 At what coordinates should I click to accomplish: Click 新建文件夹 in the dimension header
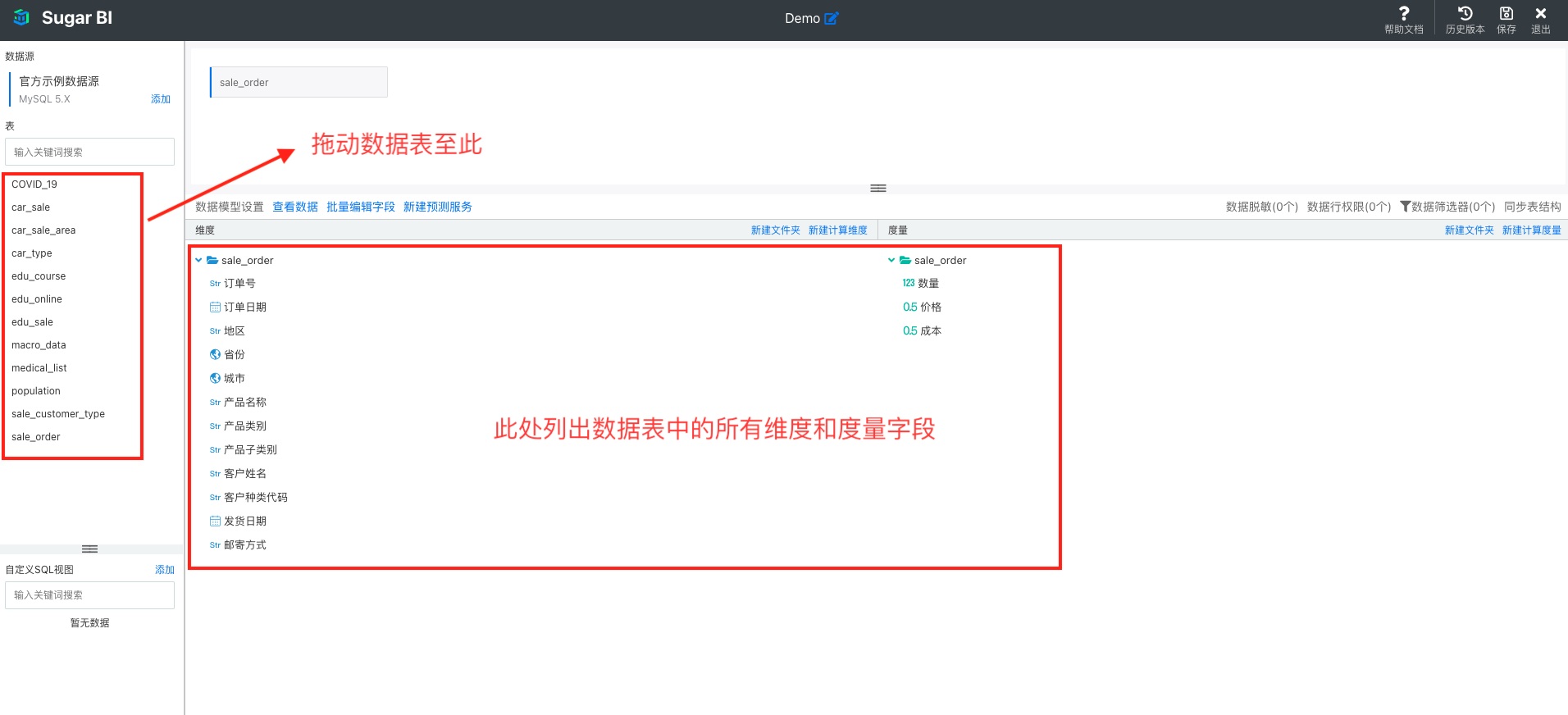pos(776,230)
